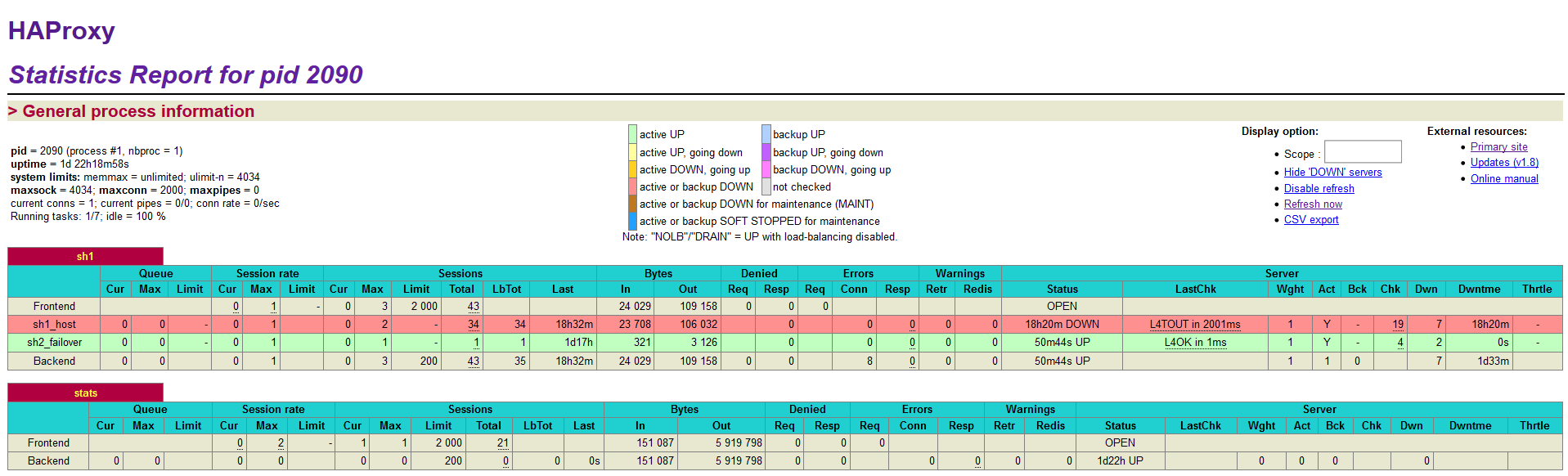The height and width of the screenshot is (476, 1568).
Task: Click 'L4TOUT in 2001ms' LastChk value
Action: (1195, 324)
